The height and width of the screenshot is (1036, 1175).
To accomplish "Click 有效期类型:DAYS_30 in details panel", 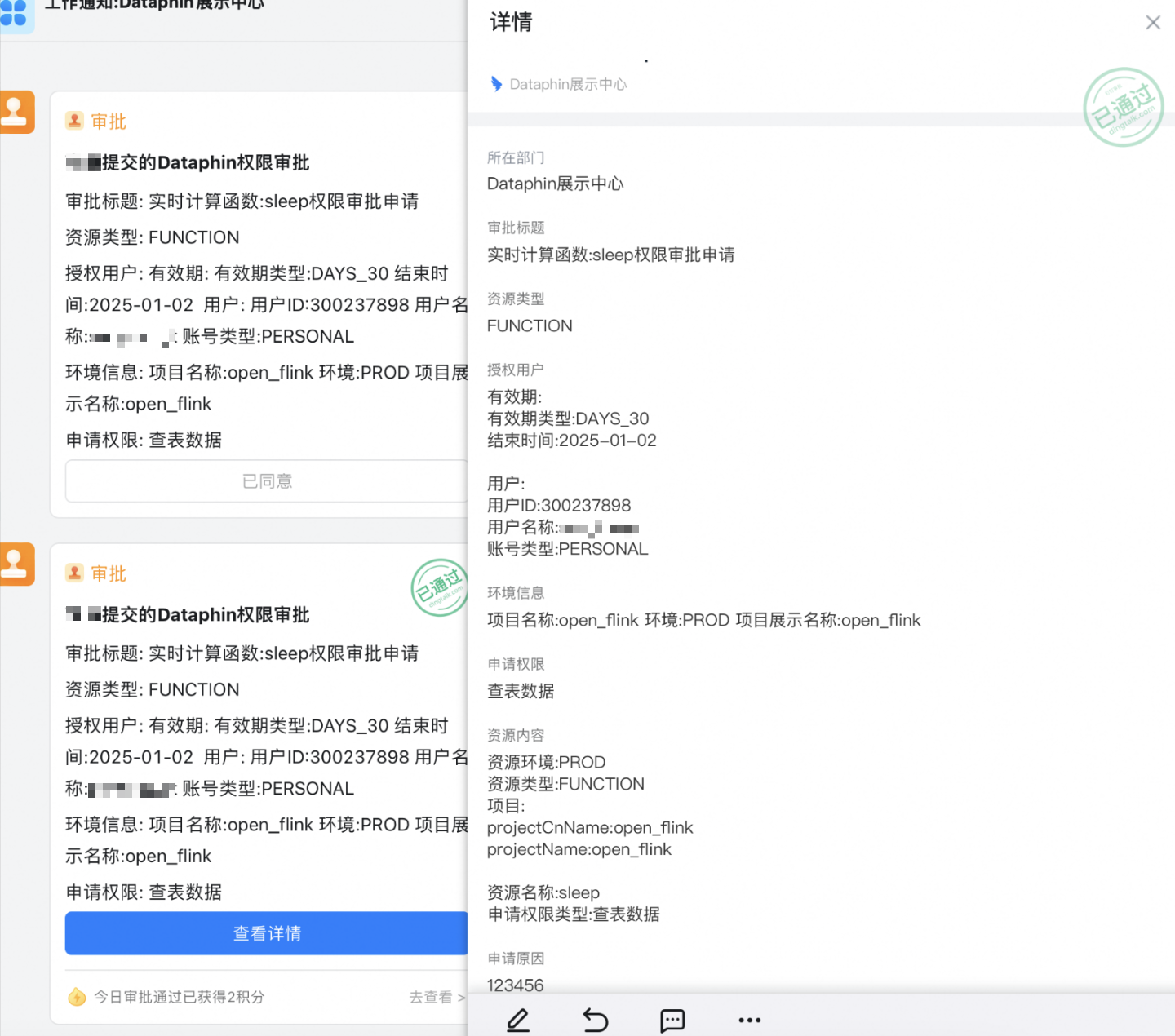I will [568, 418].
